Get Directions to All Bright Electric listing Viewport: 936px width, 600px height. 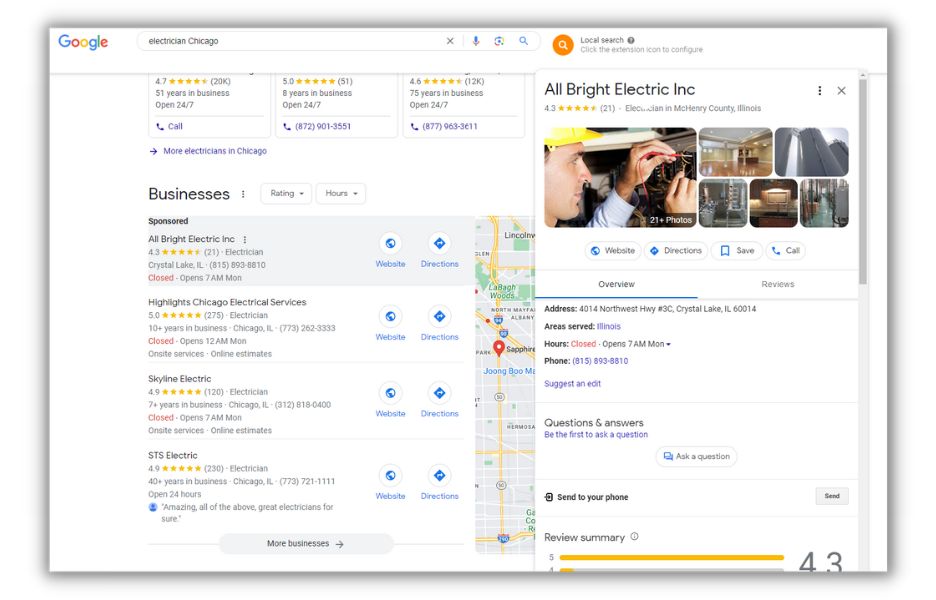(439, 251)
